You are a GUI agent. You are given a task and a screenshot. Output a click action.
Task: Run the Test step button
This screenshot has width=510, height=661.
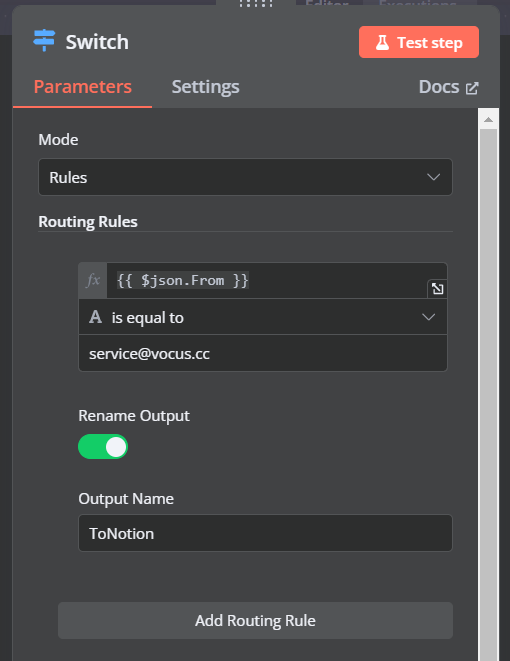419,42
